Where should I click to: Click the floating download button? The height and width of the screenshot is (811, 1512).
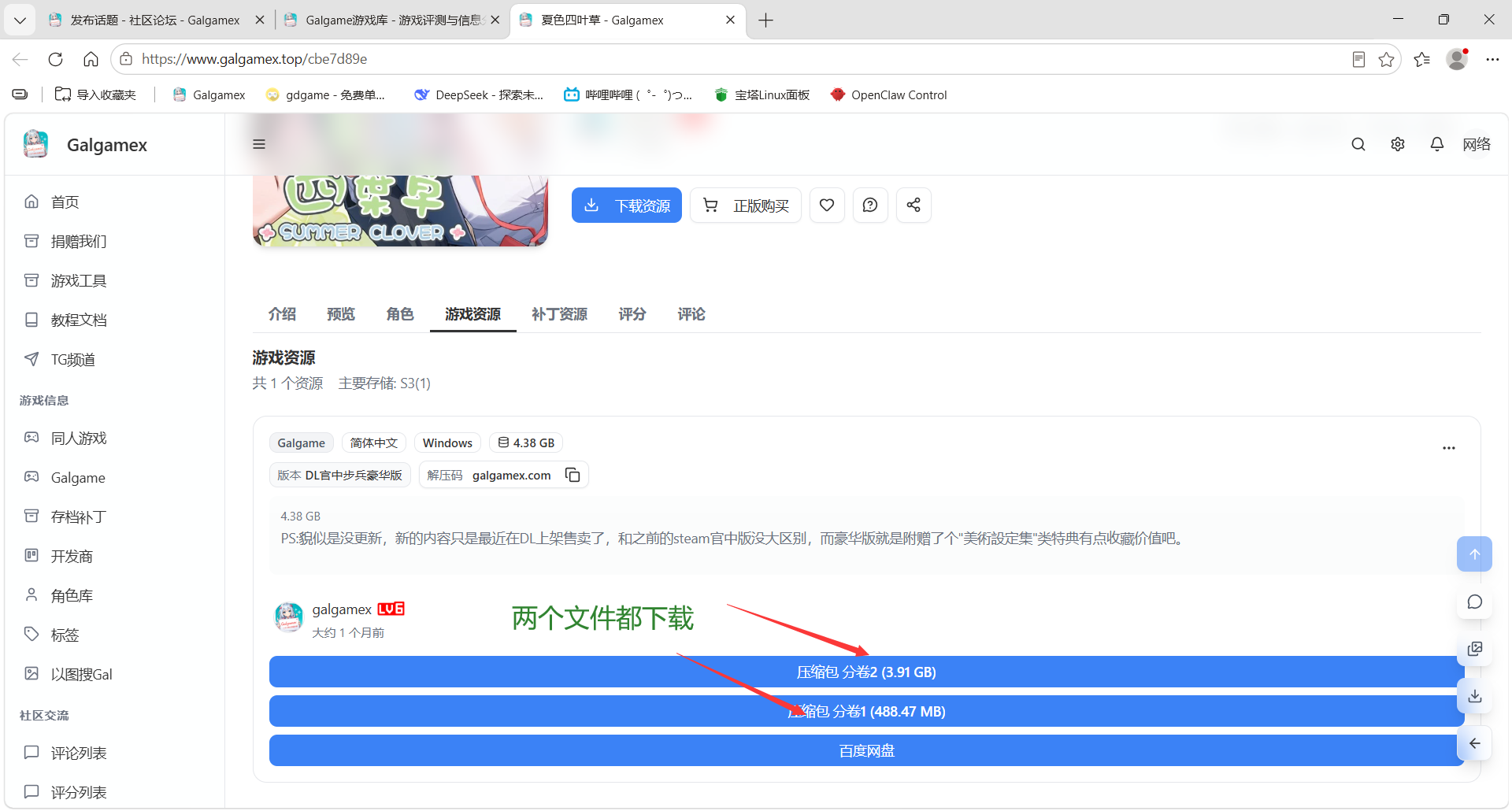click(x=1474, y=696)
